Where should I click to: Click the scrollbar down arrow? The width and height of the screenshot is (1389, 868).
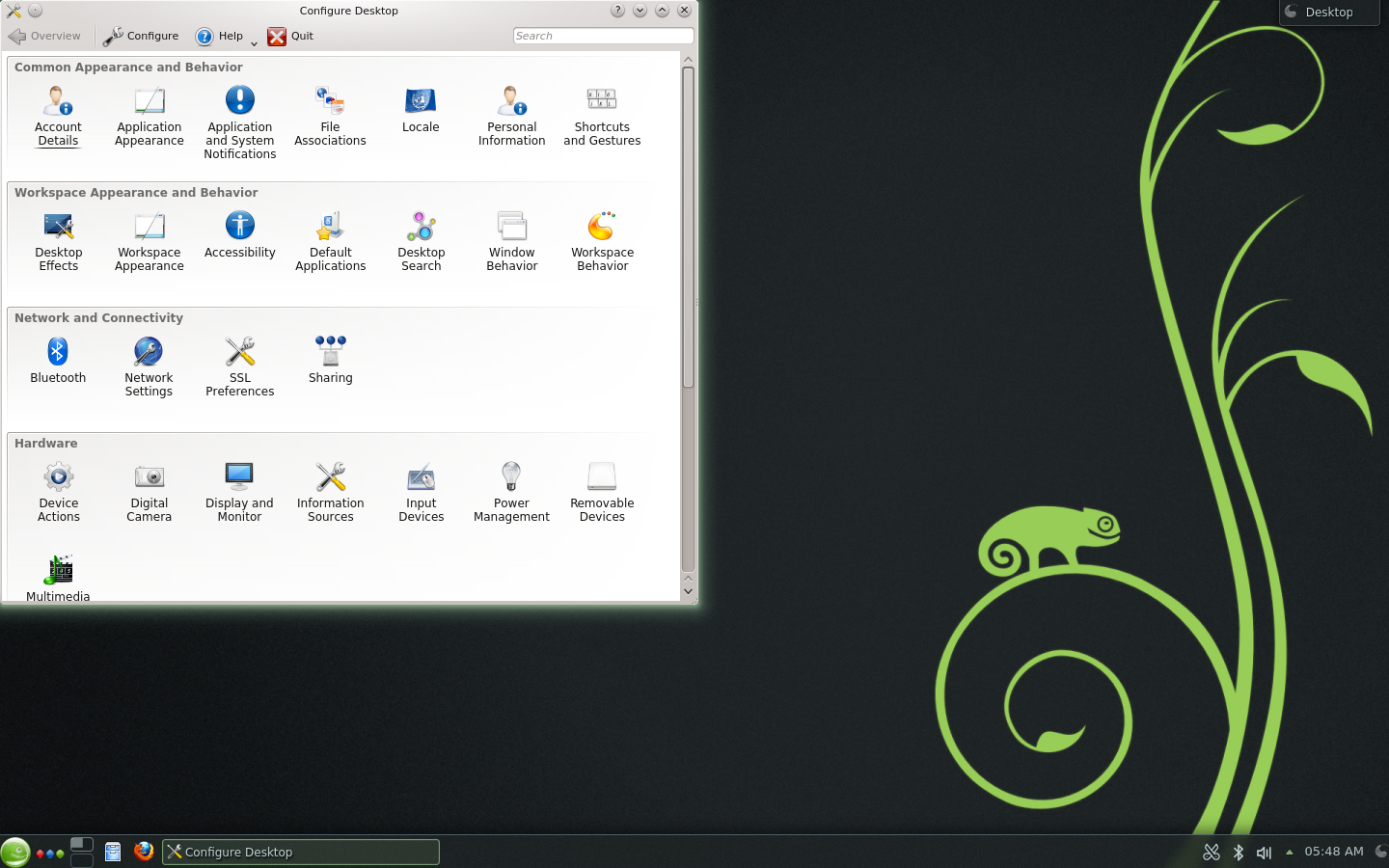point(688,591)
